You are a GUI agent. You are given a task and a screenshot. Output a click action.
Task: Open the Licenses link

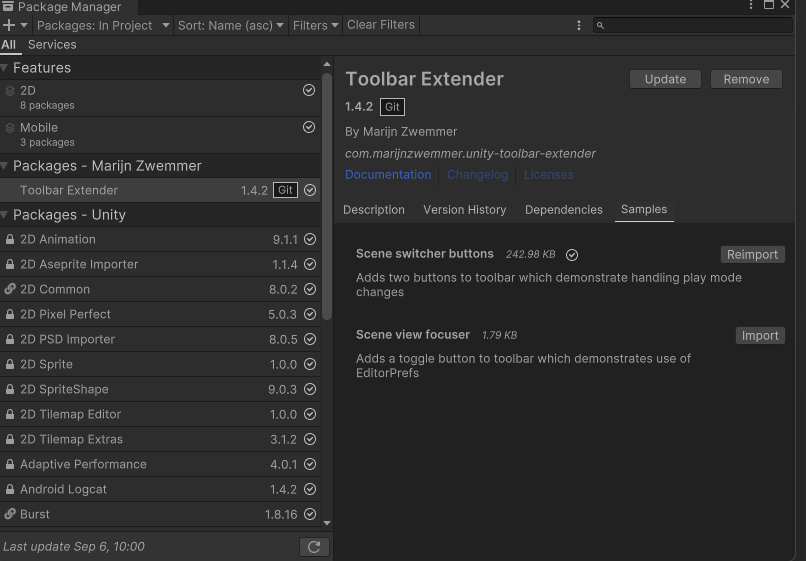(548, 175)
